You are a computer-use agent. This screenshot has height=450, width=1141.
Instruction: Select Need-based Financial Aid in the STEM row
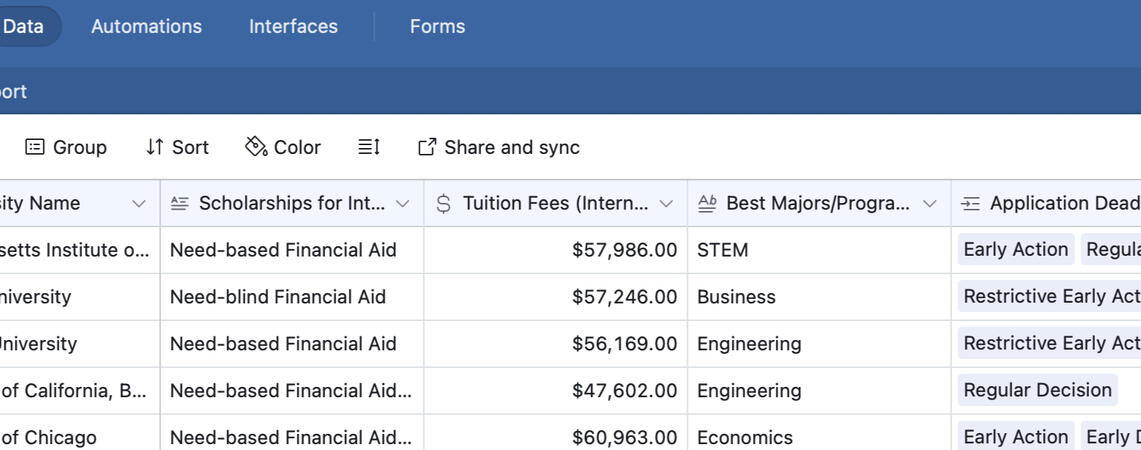292,250
